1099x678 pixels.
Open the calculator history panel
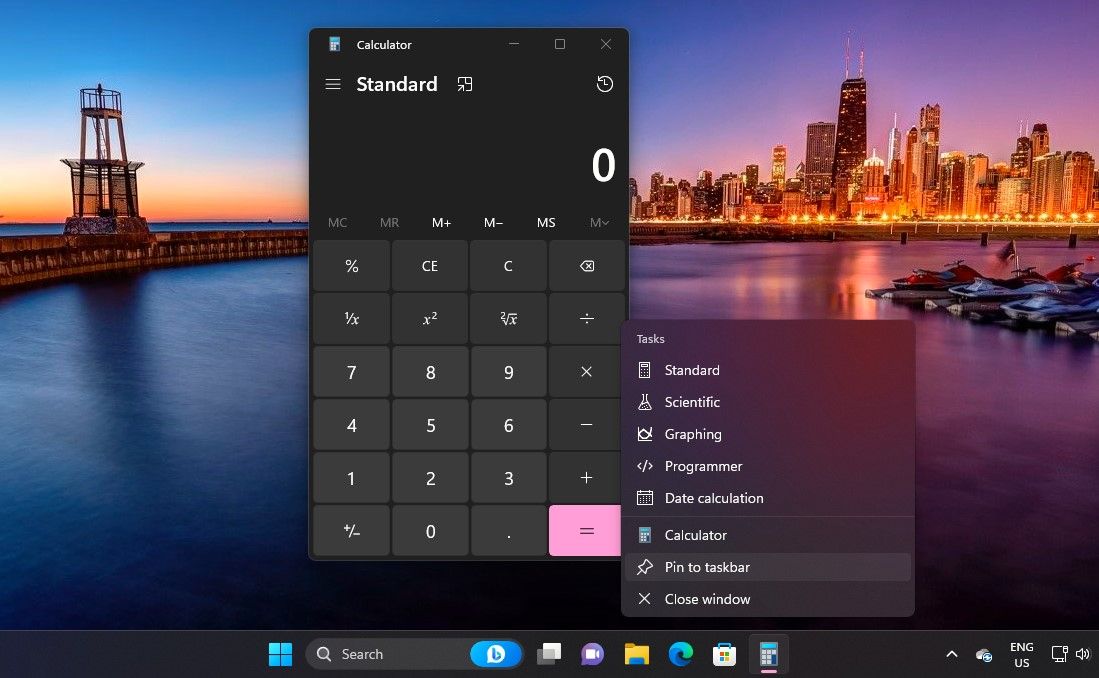[605, 84]
